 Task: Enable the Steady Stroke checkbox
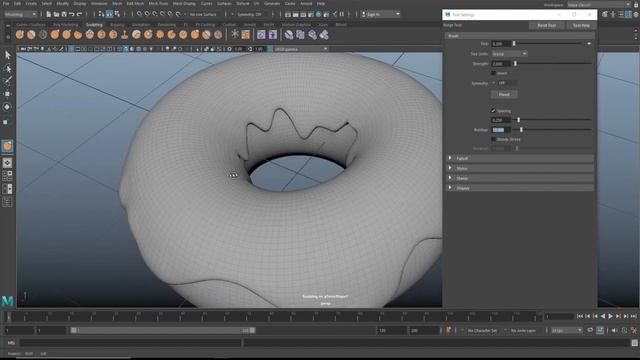tap(493, 139)
